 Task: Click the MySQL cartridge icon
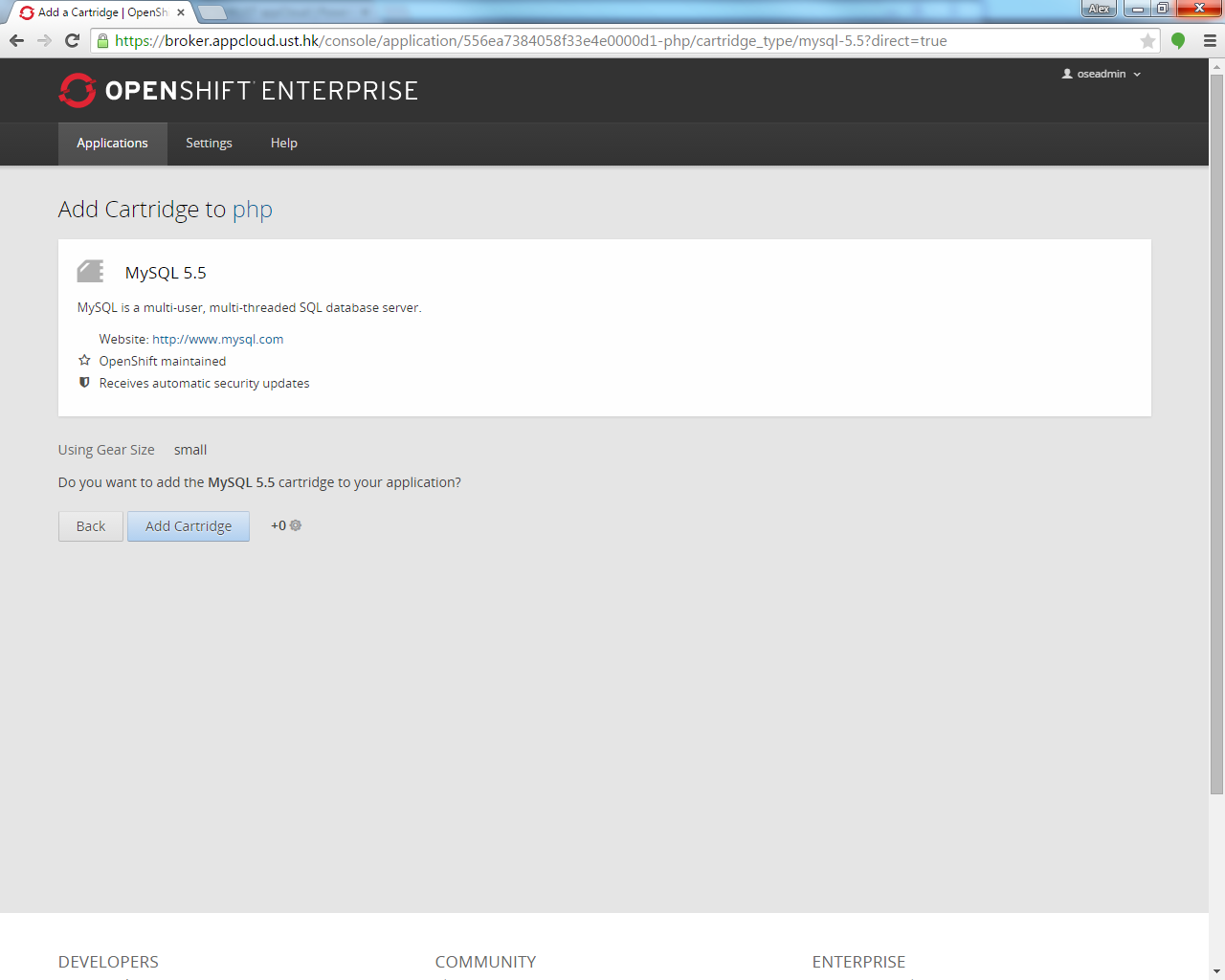click(x=91, y=272)
